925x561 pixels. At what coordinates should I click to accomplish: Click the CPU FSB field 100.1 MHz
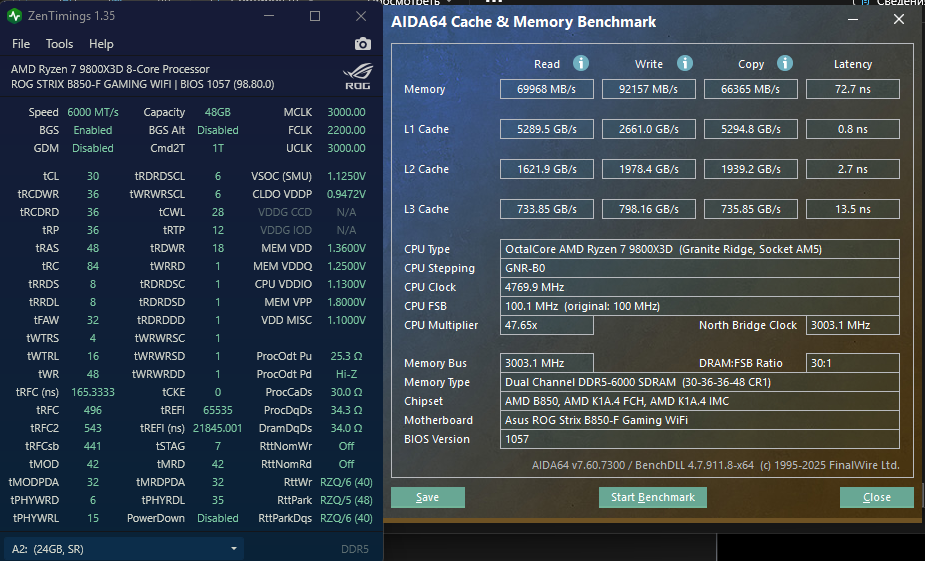tap(700, 306)
